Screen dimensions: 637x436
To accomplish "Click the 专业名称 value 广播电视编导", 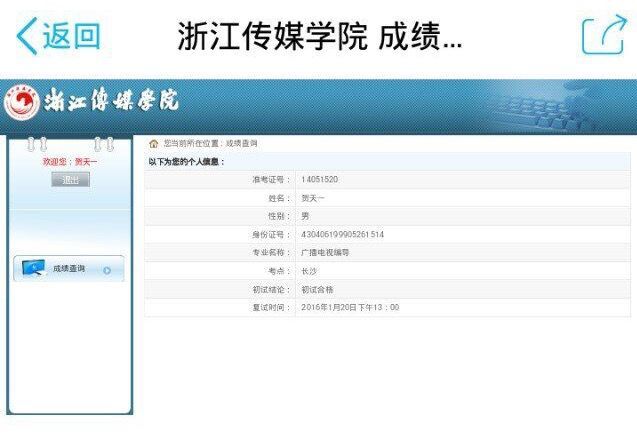I will 325,253.
